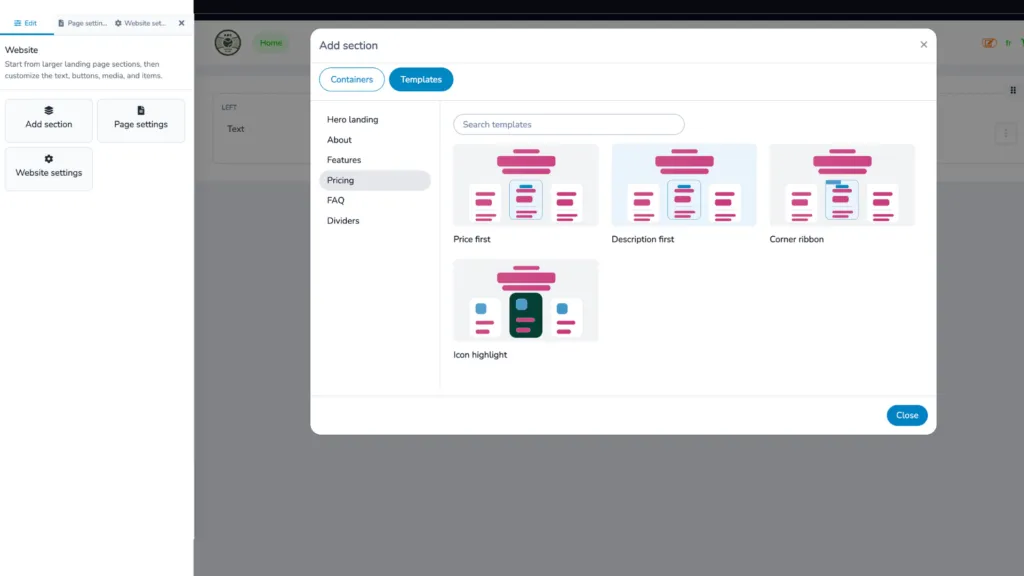The image size is (1024, 576).
Task: Click the site logo in page header
Action: point(228,43)
